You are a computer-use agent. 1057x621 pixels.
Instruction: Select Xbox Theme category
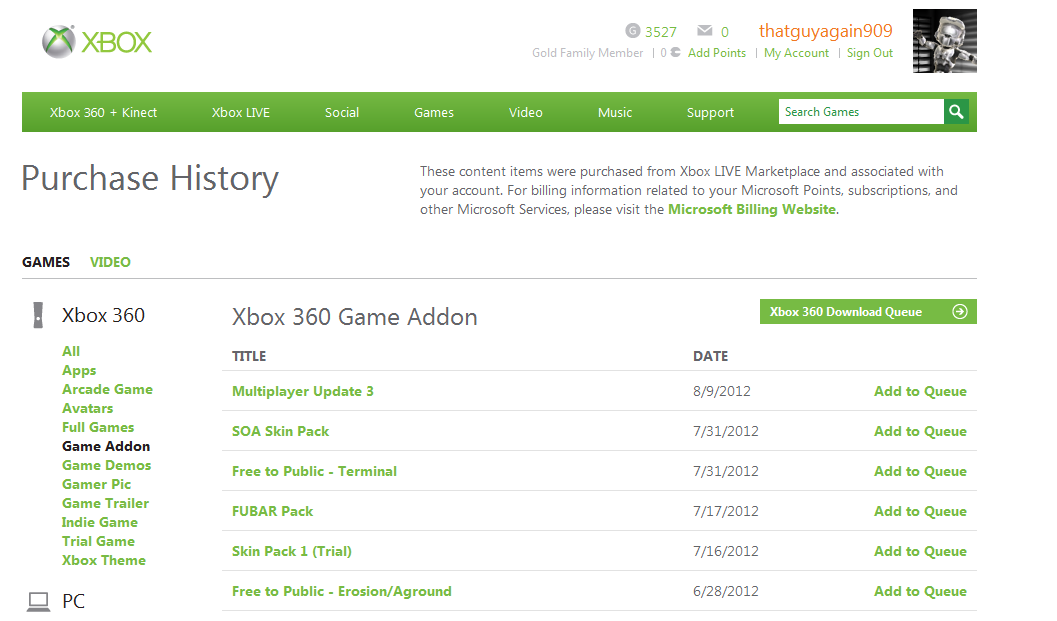coord(104,560)
